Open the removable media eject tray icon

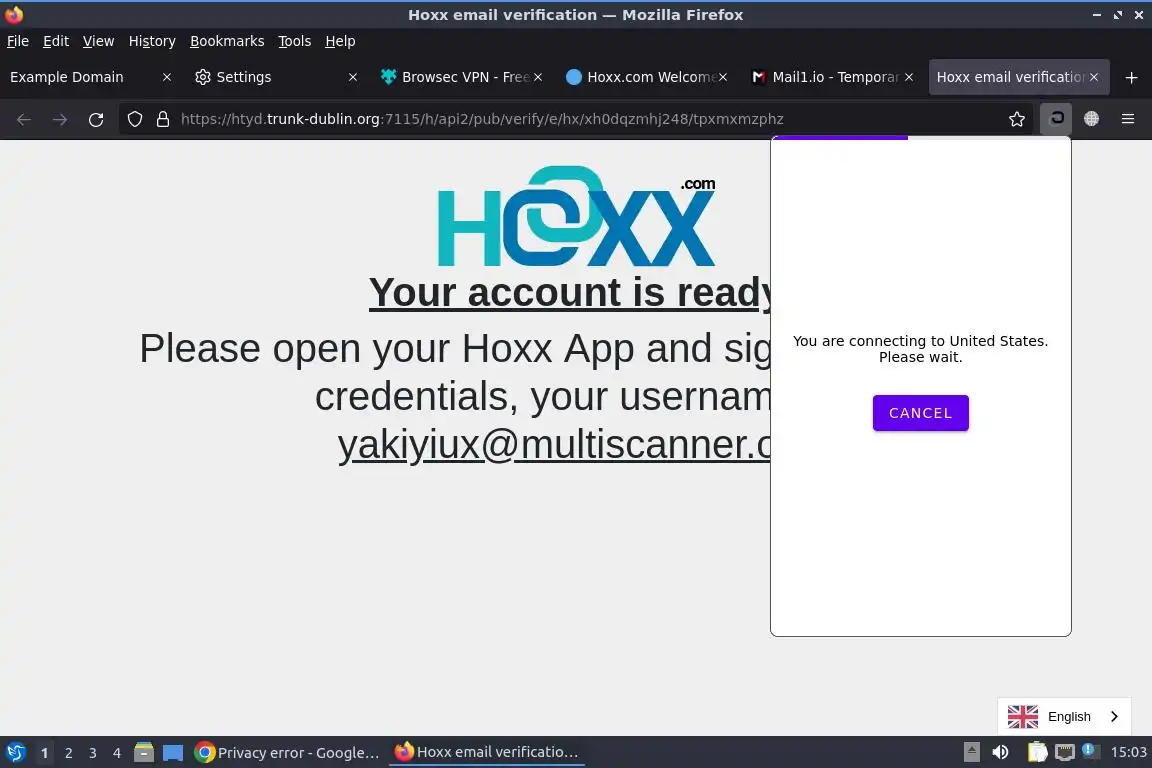click(x=971, y=753)
